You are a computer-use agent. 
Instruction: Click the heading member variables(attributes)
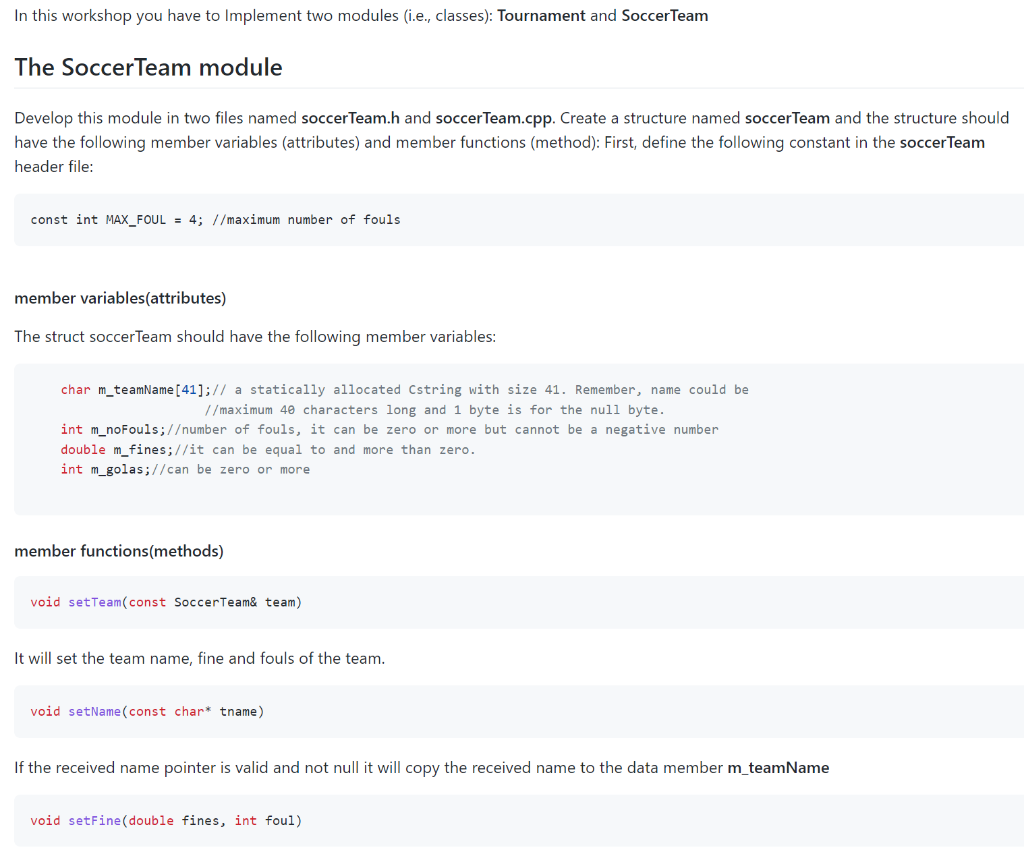coord(120,297)
